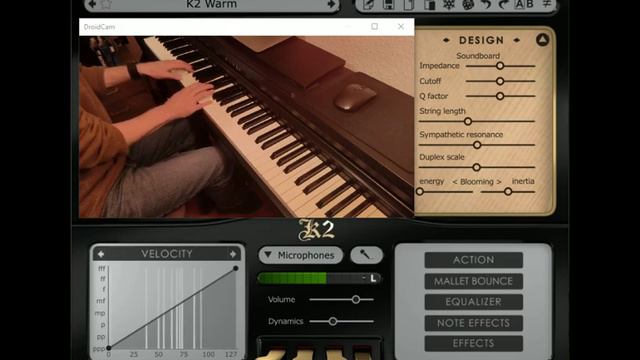Adjust the Duplex scale slider
640x360 pixels.
click(476, 167)
